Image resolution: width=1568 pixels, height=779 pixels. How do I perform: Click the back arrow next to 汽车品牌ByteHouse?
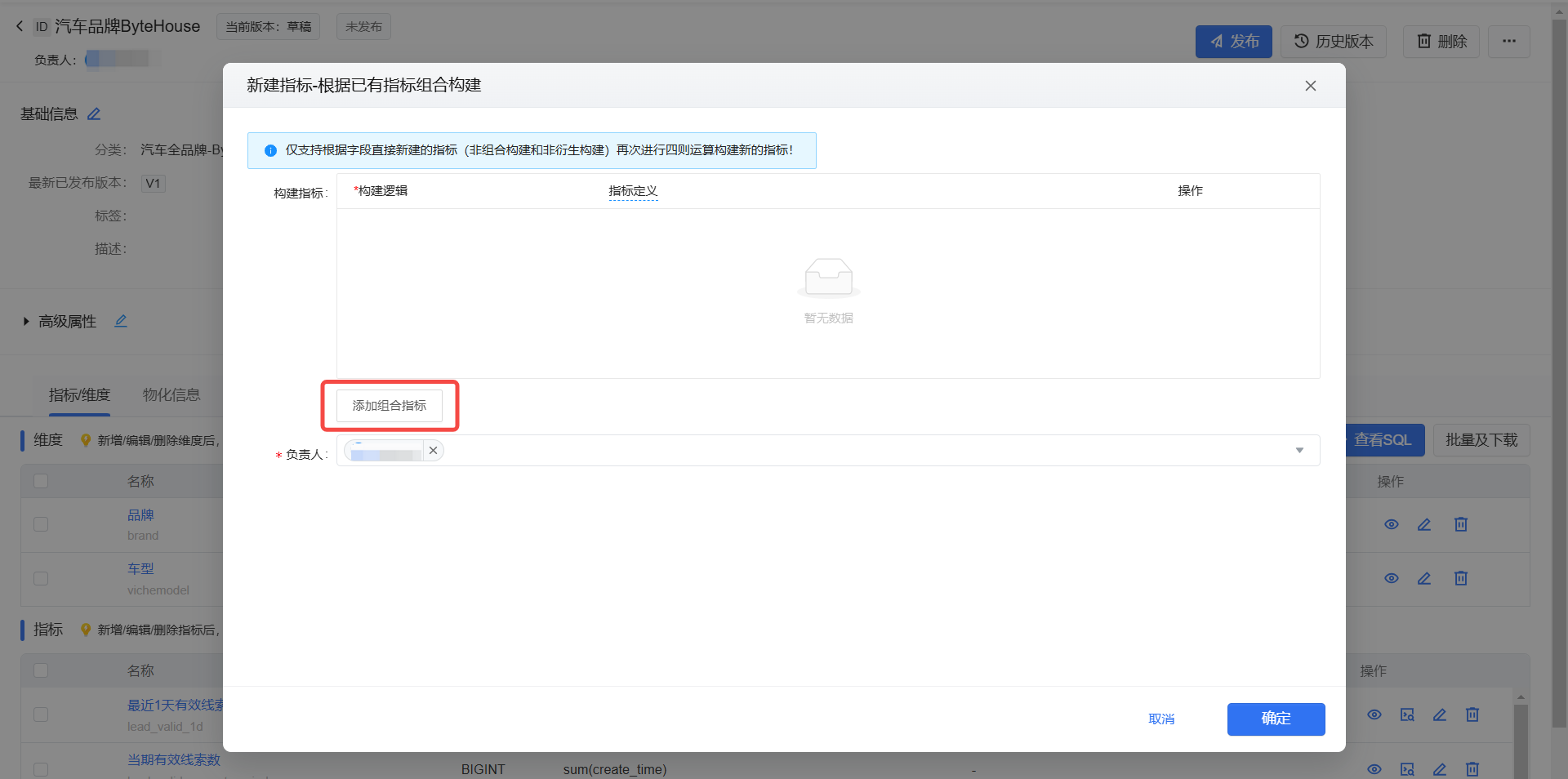coord(20,26)
